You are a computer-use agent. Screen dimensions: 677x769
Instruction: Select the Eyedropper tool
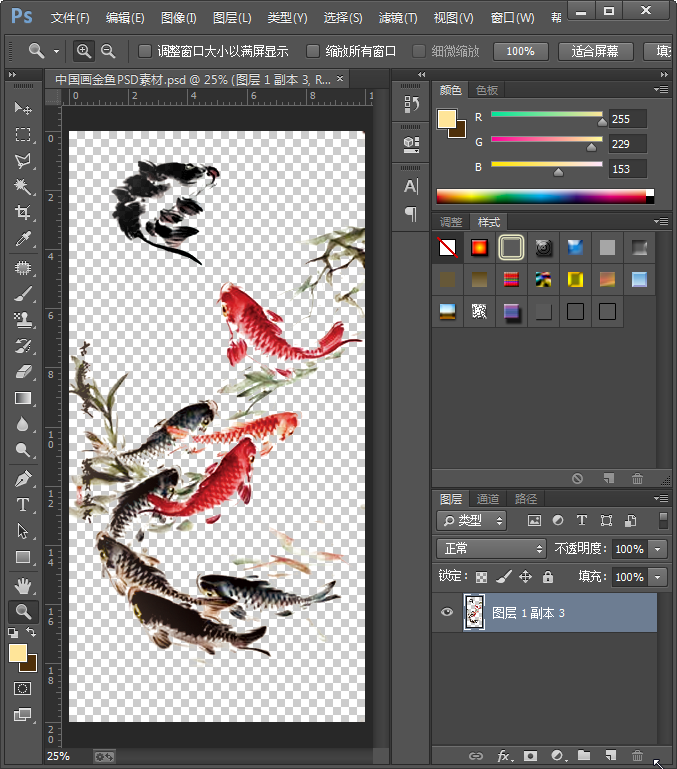click(x=23, y=239)
